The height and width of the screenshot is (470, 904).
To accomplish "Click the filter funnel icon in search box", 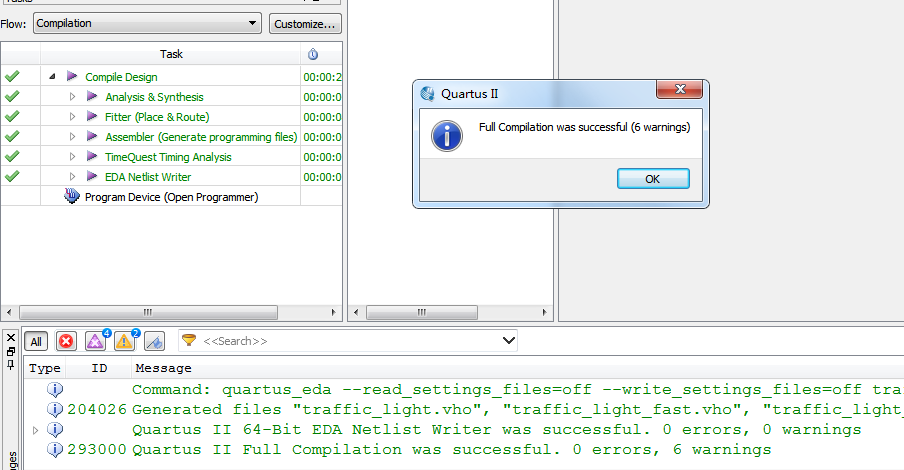I will pyautogui.click(x=189, y=340).
